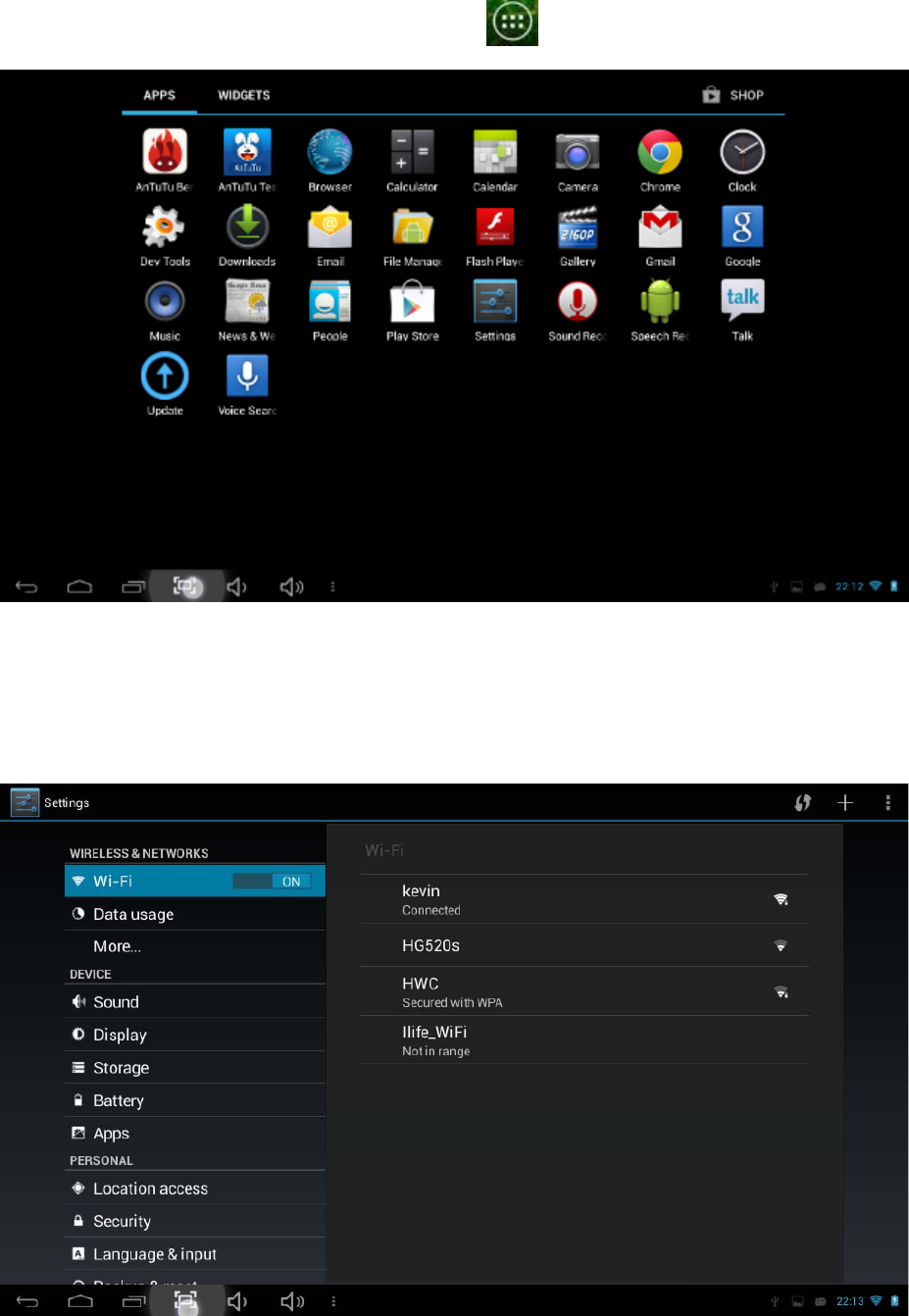Open Display settings
The height and width of the screenshot is (1316, 909).
(195, 1035)
